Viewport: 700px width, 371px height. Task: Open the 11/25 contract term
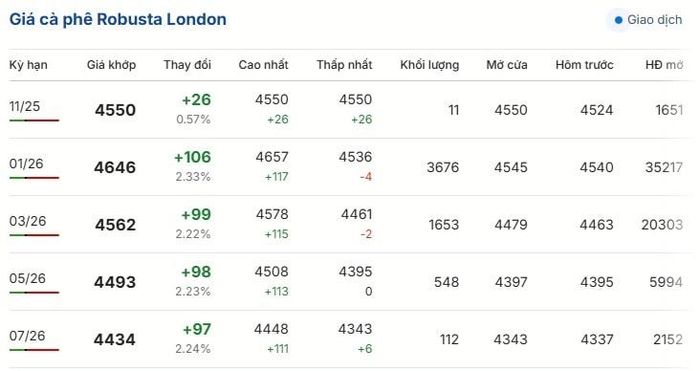coord(25,106)
